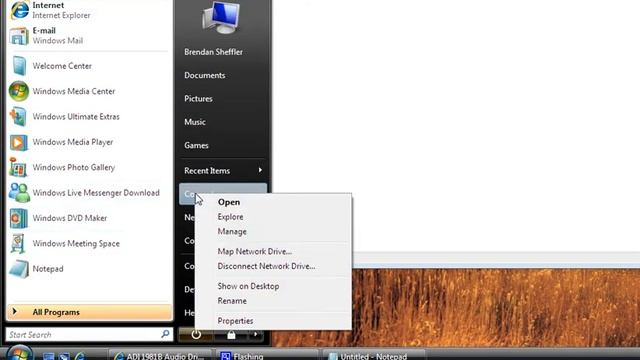Image resolution: width=640 pixels, height=360 pixels.
Task: Click Internet Explorer quick launch icon
Action: click(80, 356)
